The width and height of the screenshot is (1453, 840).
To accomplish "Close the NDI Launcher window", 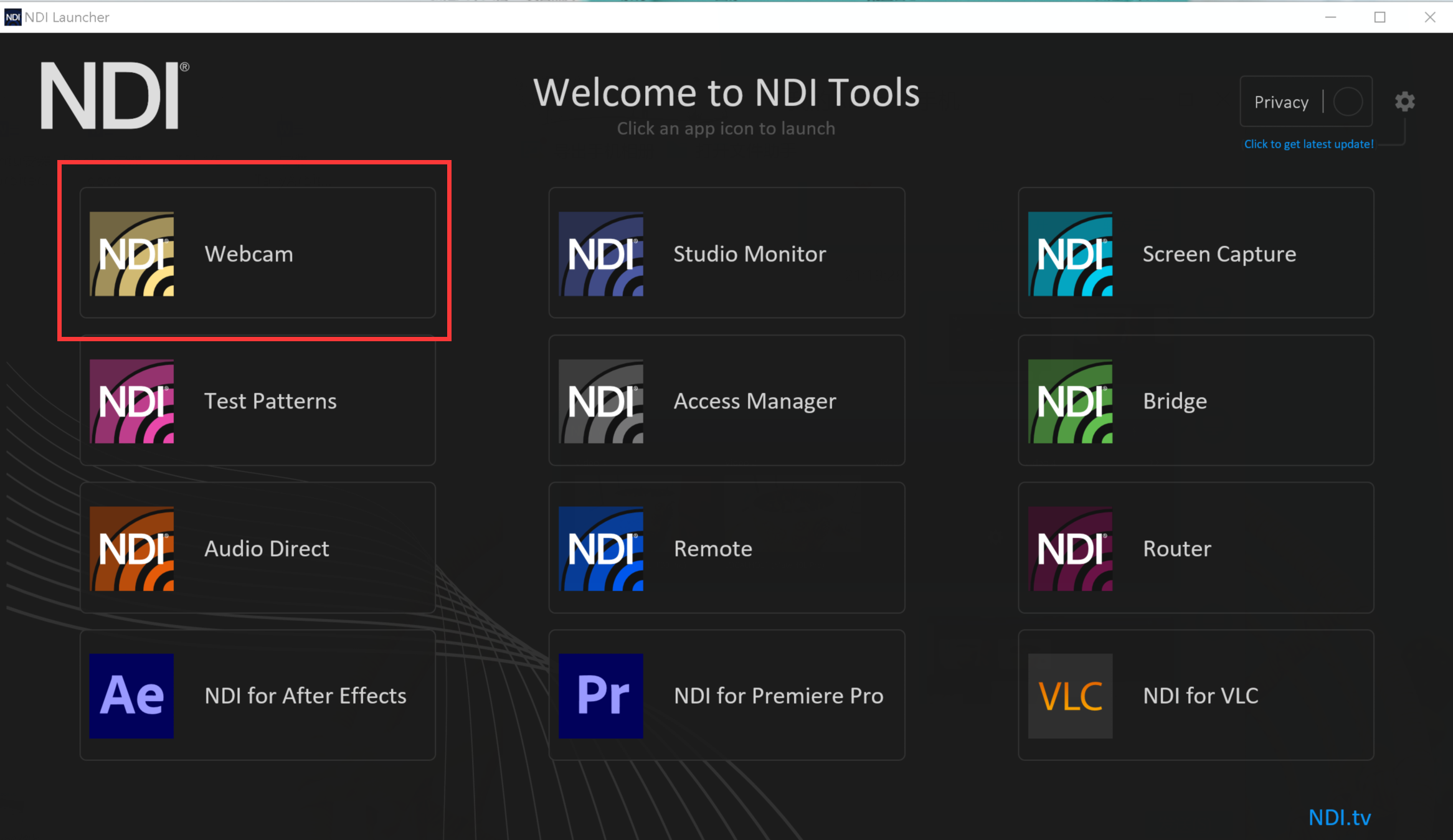I will point(1430,17).
